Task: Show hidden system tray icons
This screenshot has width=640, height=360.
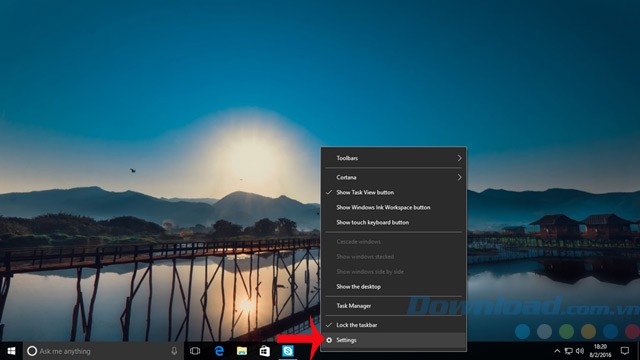Action: coord(557,351)
